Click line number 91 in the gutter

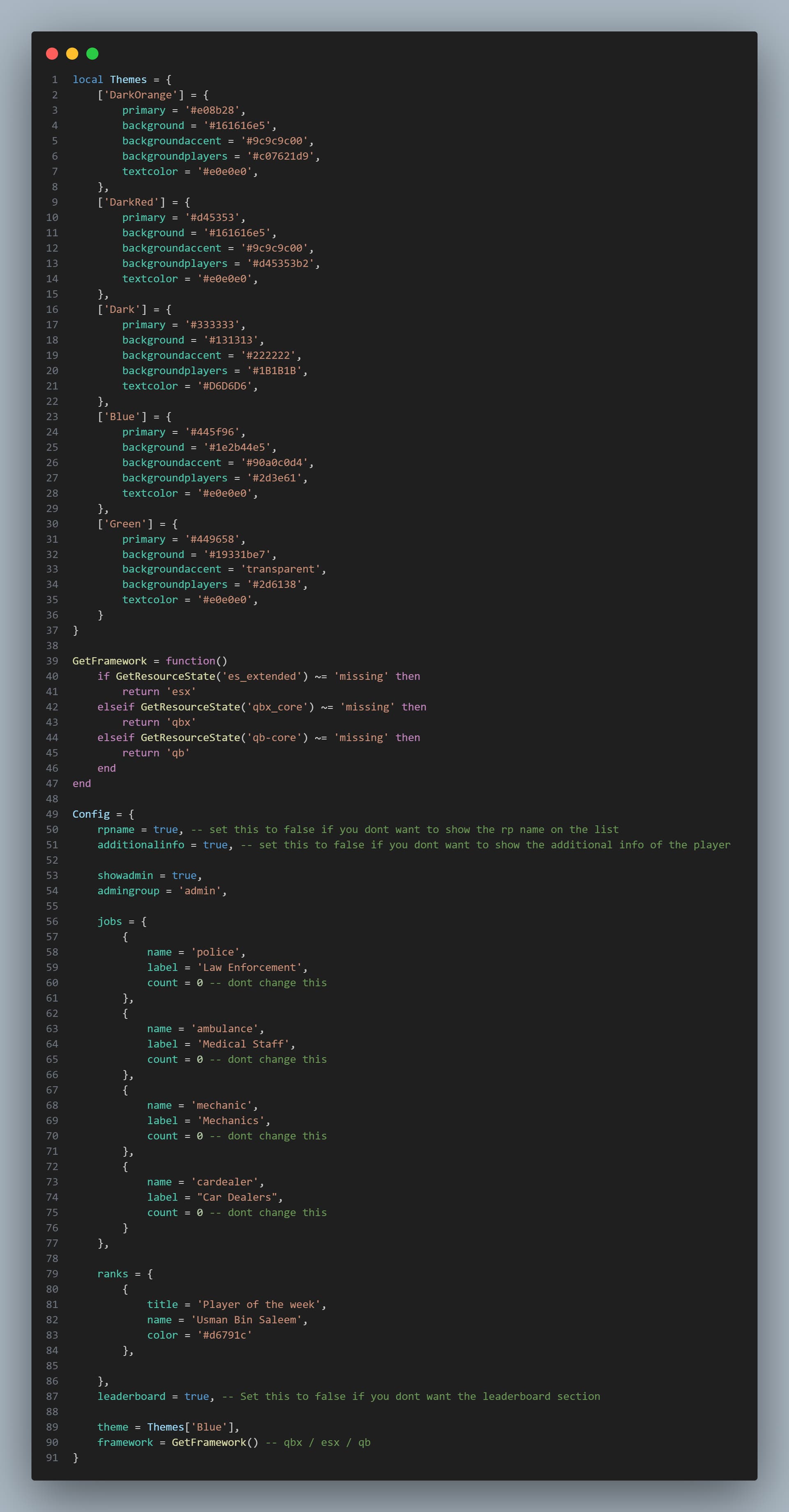(52, 1457)
